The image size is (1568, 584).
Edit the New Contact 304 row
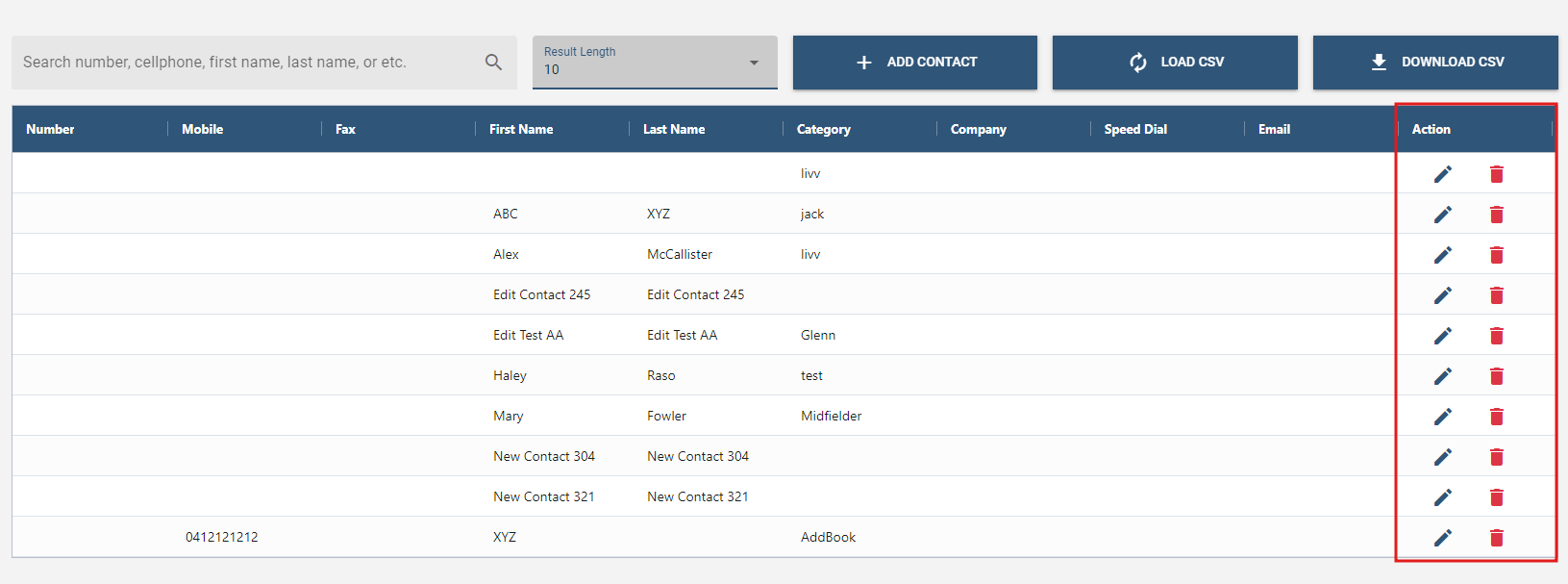click(x=1442, y=457)
